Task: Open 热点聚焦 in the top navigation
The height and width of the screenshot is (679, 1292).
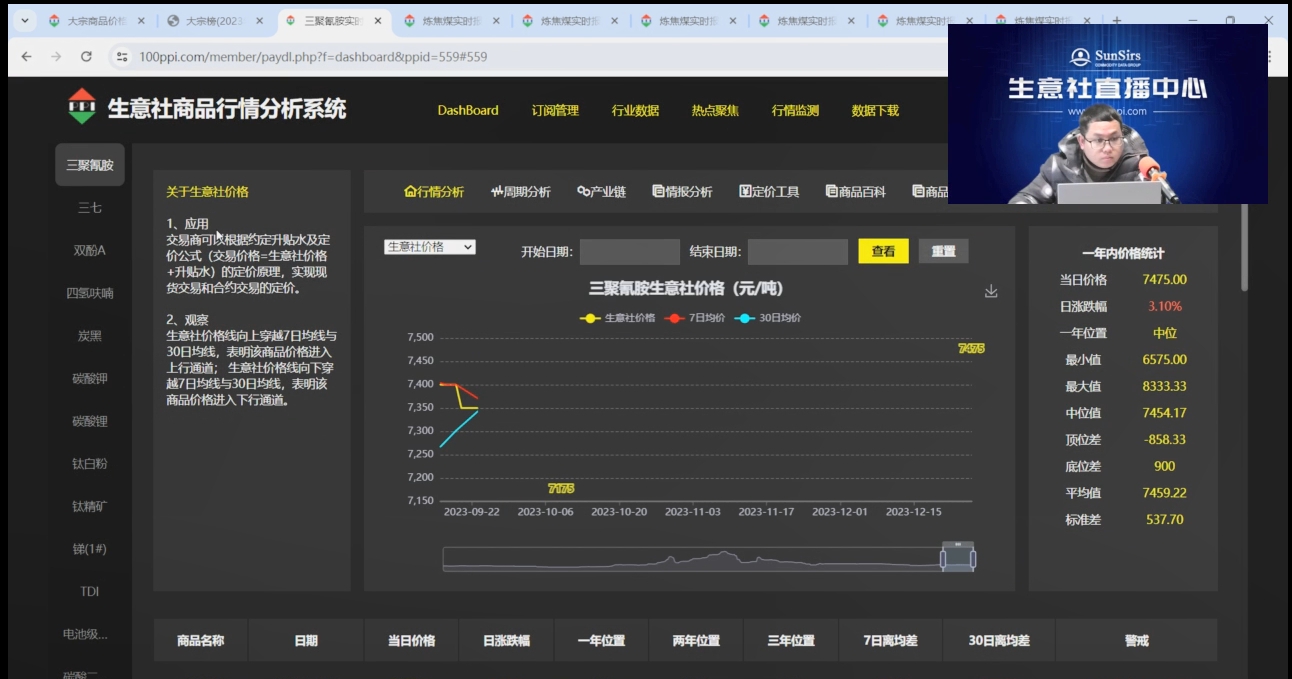Action: click(715, 110)
